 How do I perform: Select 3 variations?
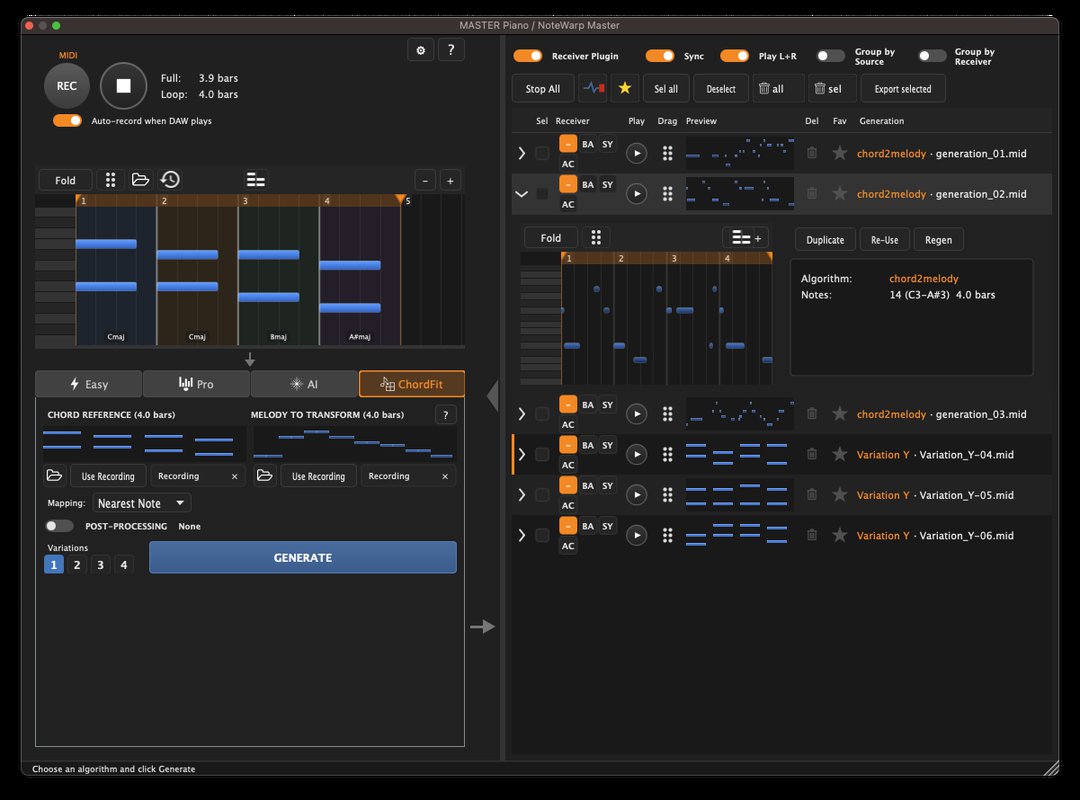(100, 565)
